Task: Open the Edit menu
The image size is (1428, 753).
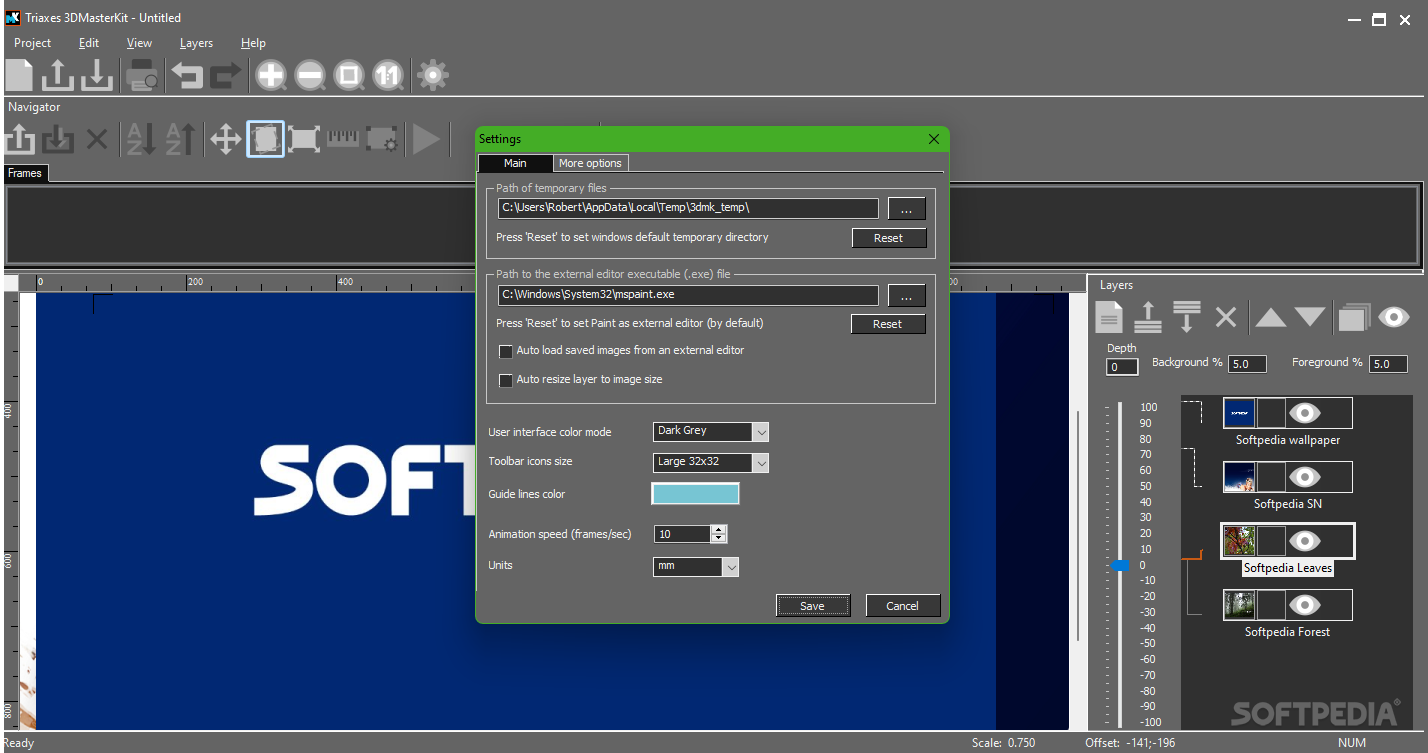Action: pyautogui.click(x=89, y=43)
